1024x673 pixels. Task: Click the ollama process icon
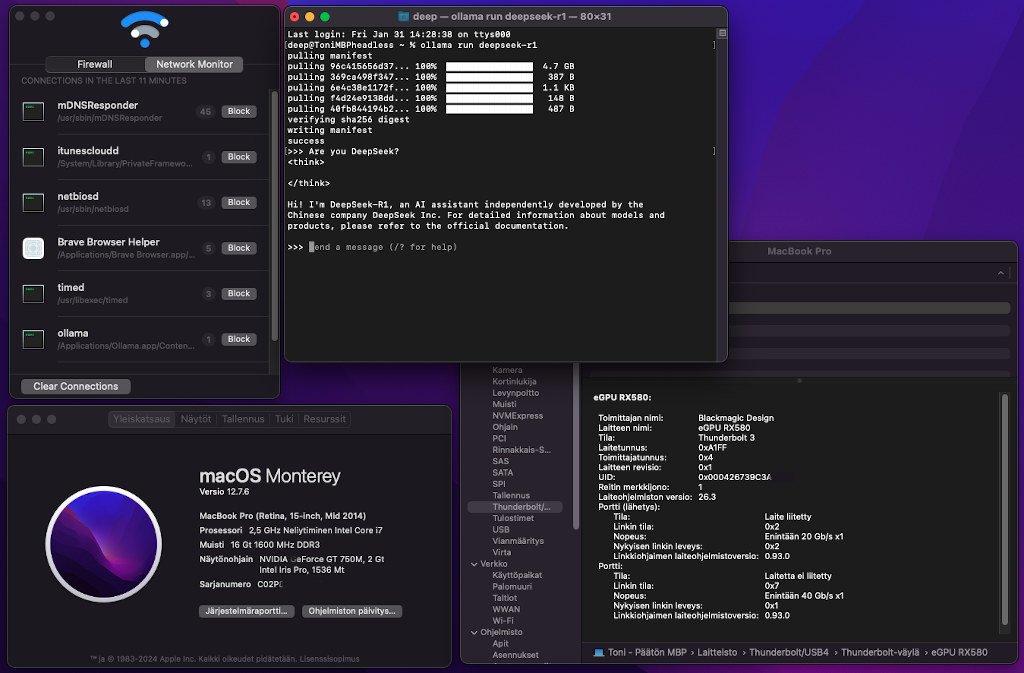pos(34,339)
